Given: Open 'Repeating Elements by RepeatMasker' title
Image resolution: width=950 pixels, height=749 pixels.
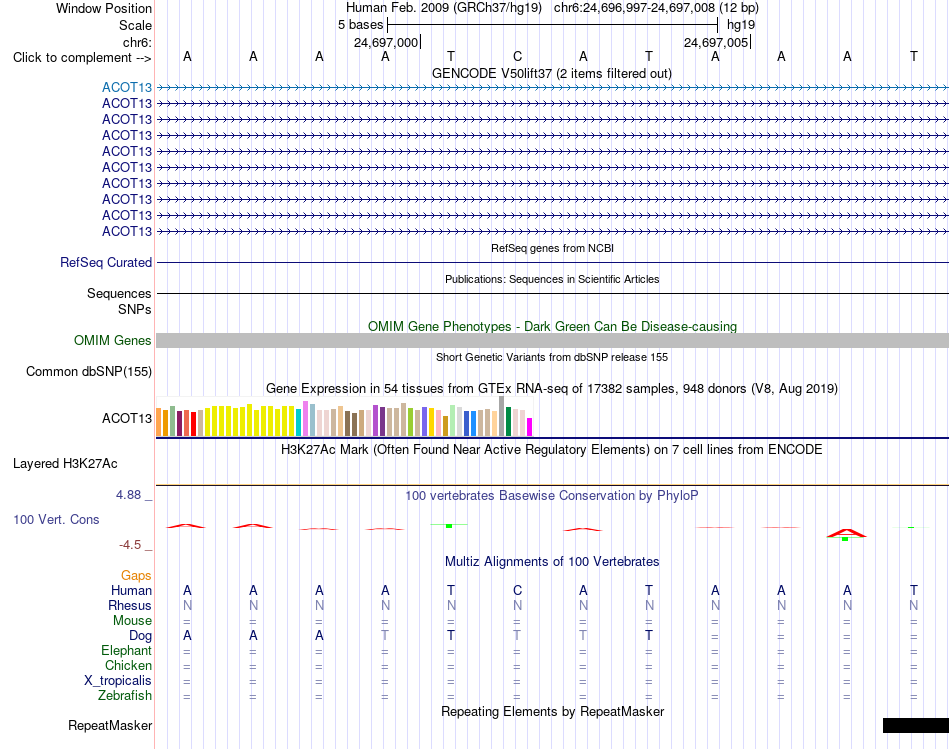Looking at the screenshot, I should pos(552,711).
